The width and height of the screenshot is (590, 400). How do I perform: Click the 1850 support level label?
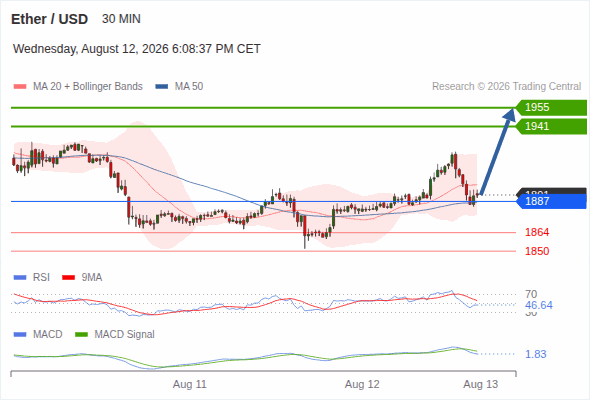537,251
